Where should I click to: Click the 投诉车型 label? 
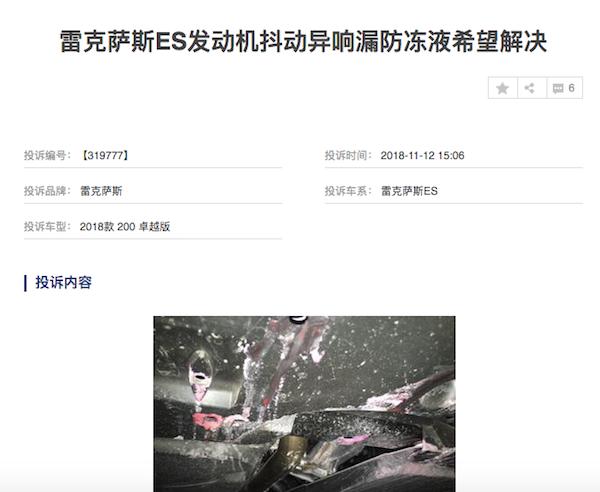point(47,226)
